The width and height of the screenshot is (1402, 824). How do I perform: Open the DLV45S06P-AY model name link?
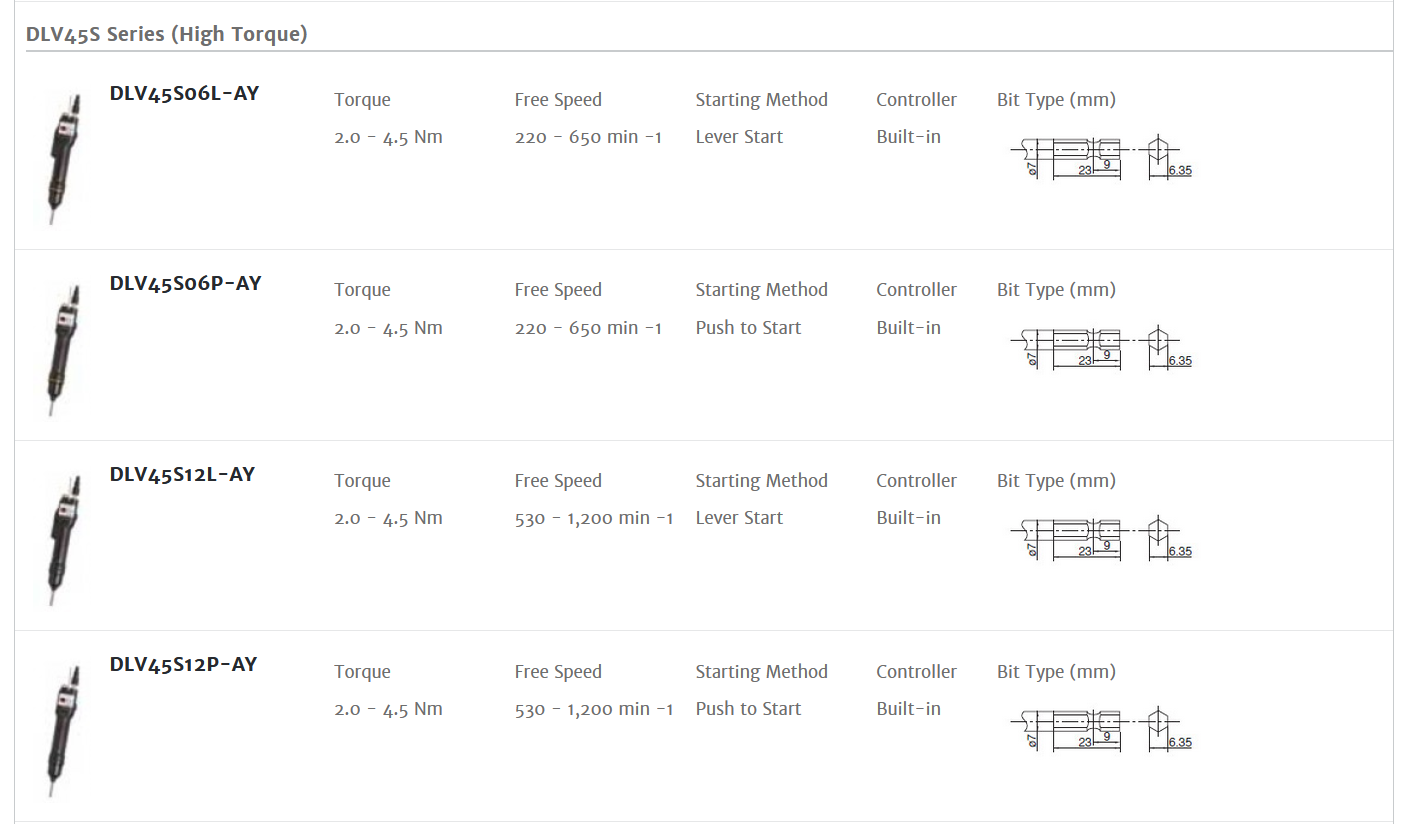(185, 283)
